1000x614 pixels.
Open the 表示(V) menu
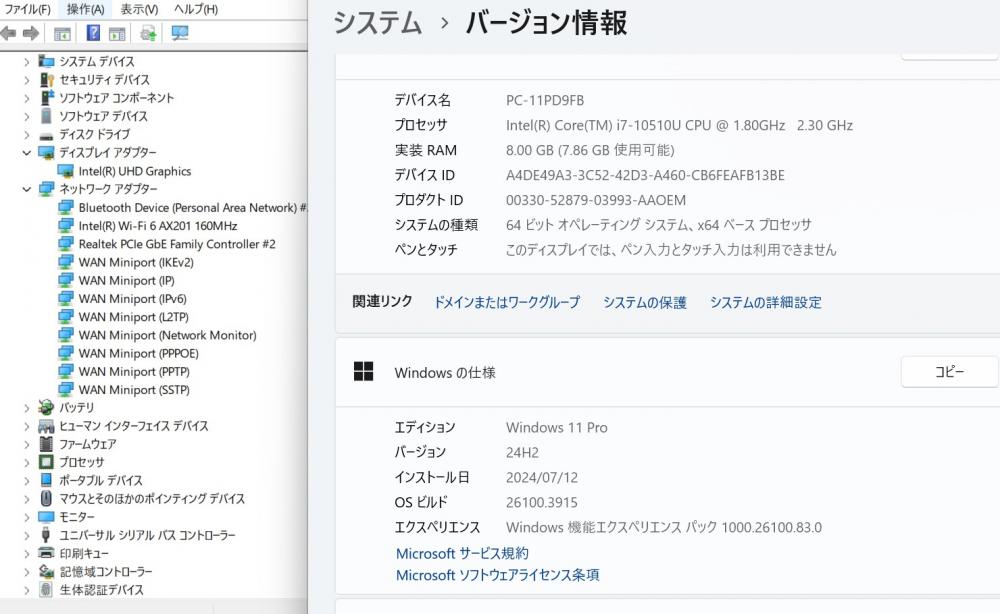pos(139,9)
